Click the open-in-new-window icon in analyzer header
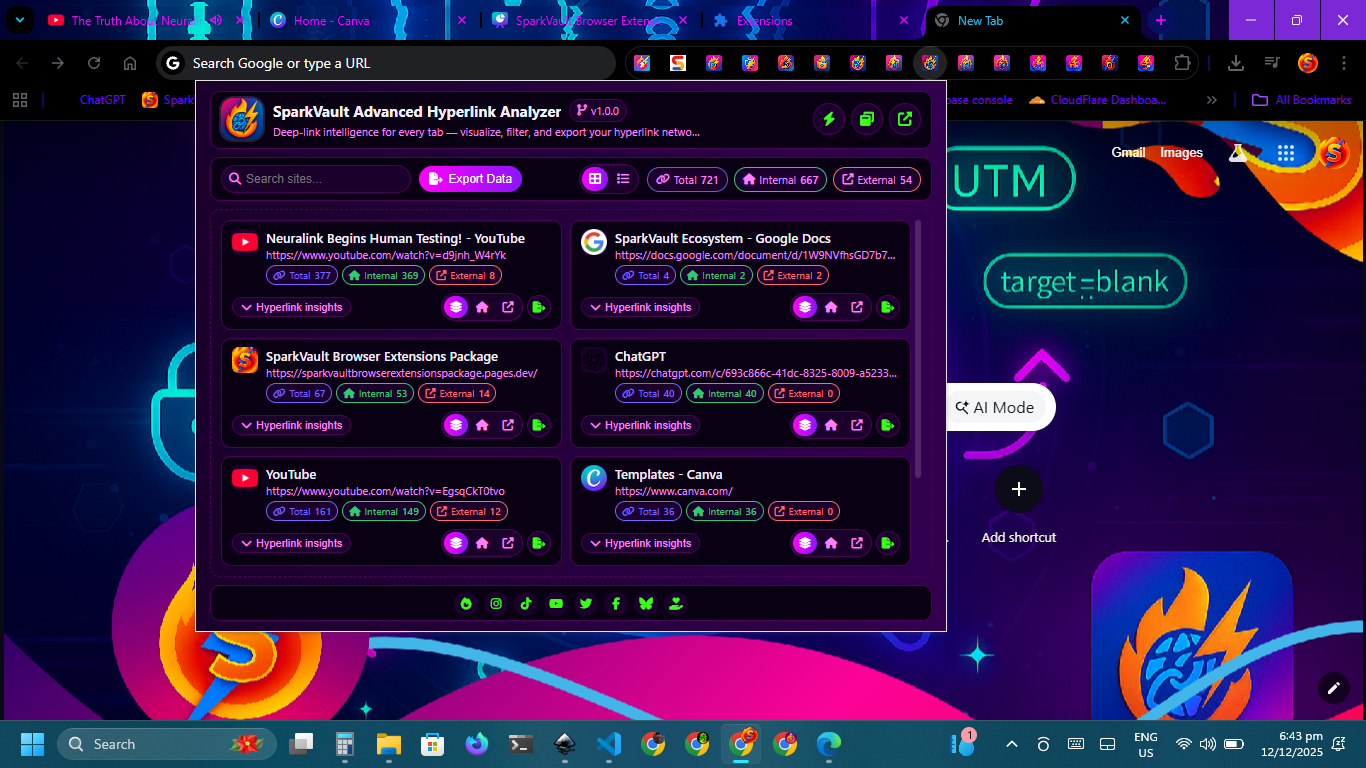Screen dimensions: 1366x768 [905, 120]
